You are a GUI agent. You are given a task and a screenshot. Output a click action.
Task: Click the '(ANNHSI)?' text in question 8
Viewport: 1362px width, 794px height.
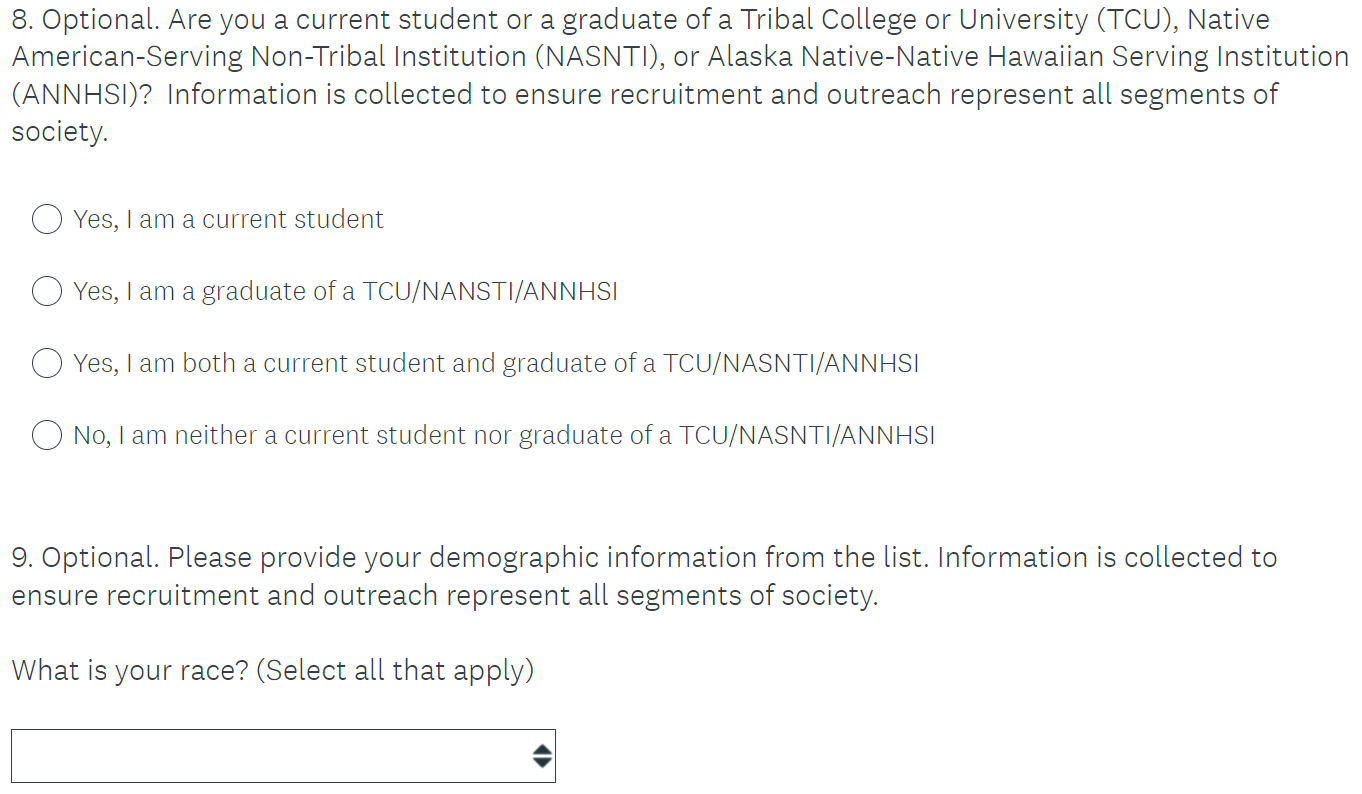pos(81,95)
